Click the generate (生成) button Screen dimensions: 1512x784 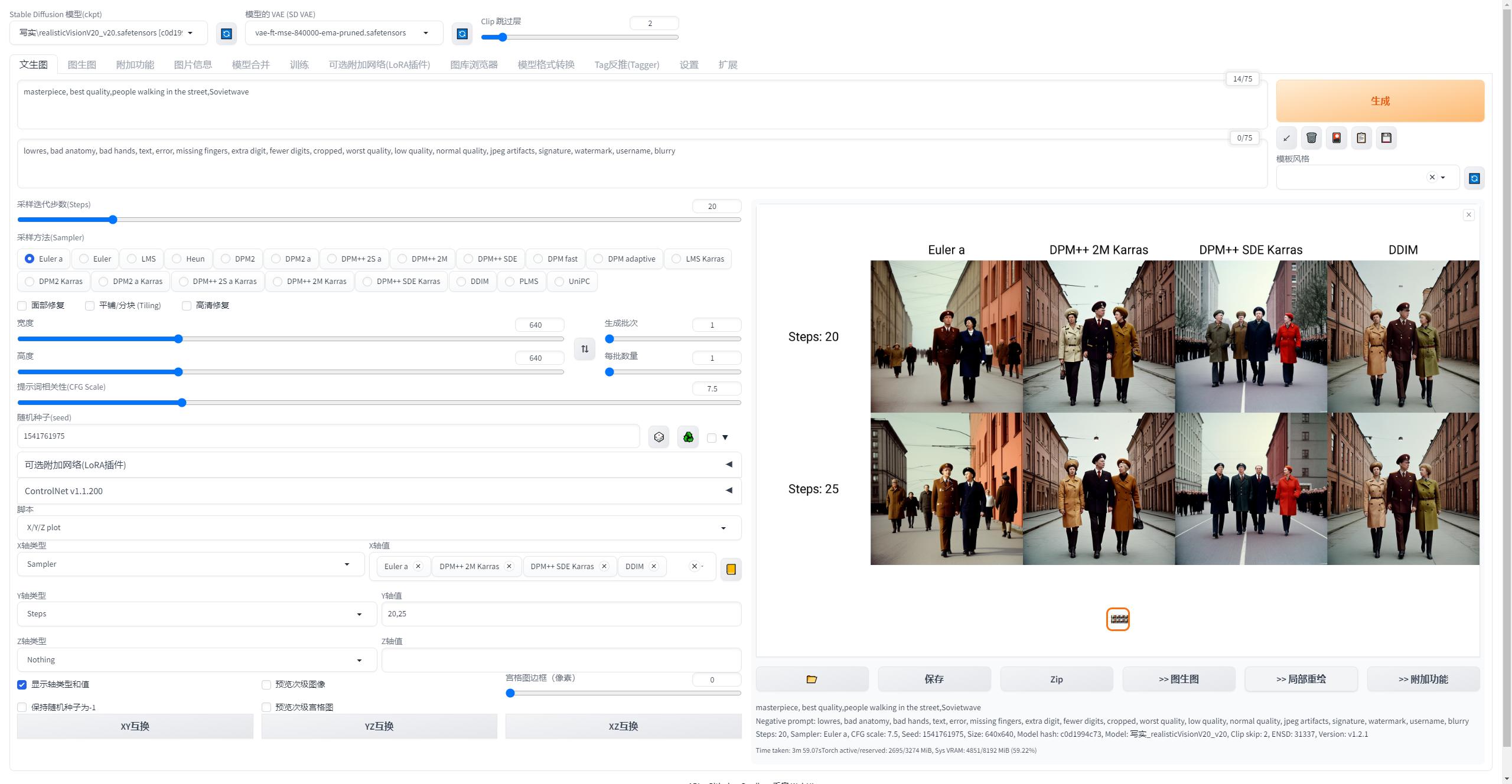click(1380, 100)
